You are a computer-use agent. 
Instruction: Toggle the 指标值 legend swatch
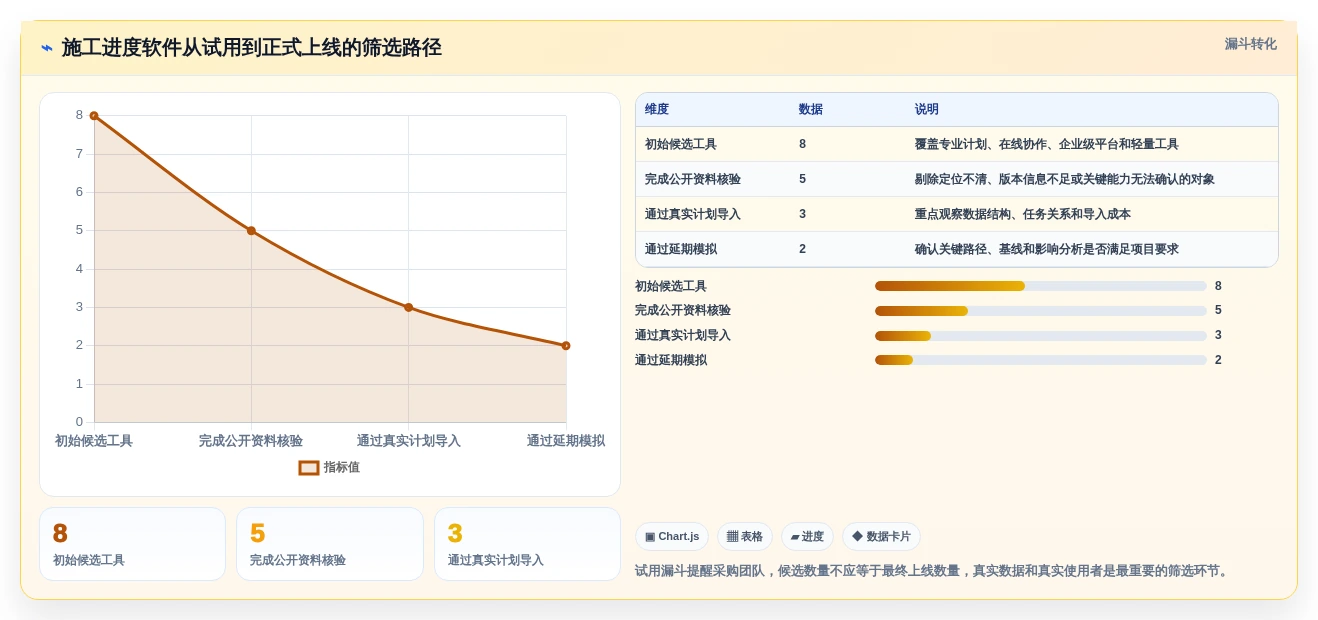click(309, 468)
